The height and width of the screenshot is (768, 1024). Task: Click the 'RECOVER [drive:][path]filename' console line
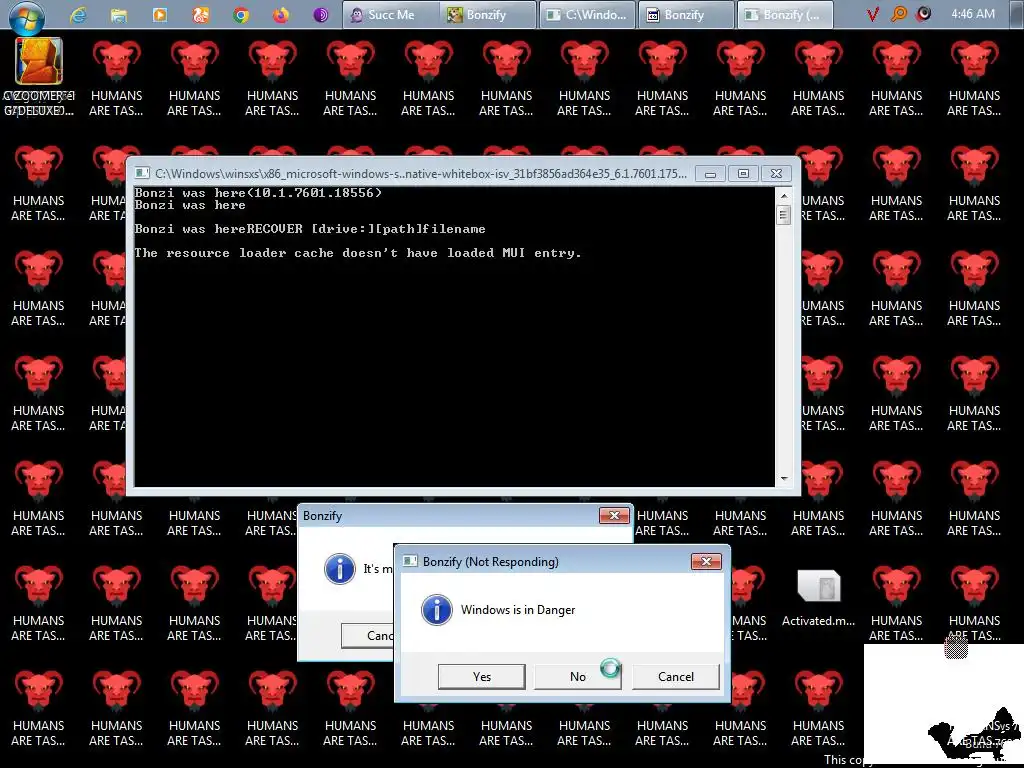[366, 229]
